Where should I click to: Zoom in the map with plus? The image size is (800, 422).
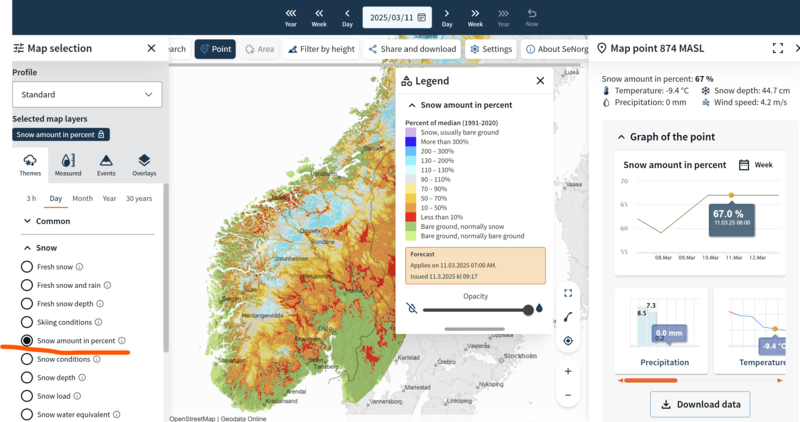568,371
